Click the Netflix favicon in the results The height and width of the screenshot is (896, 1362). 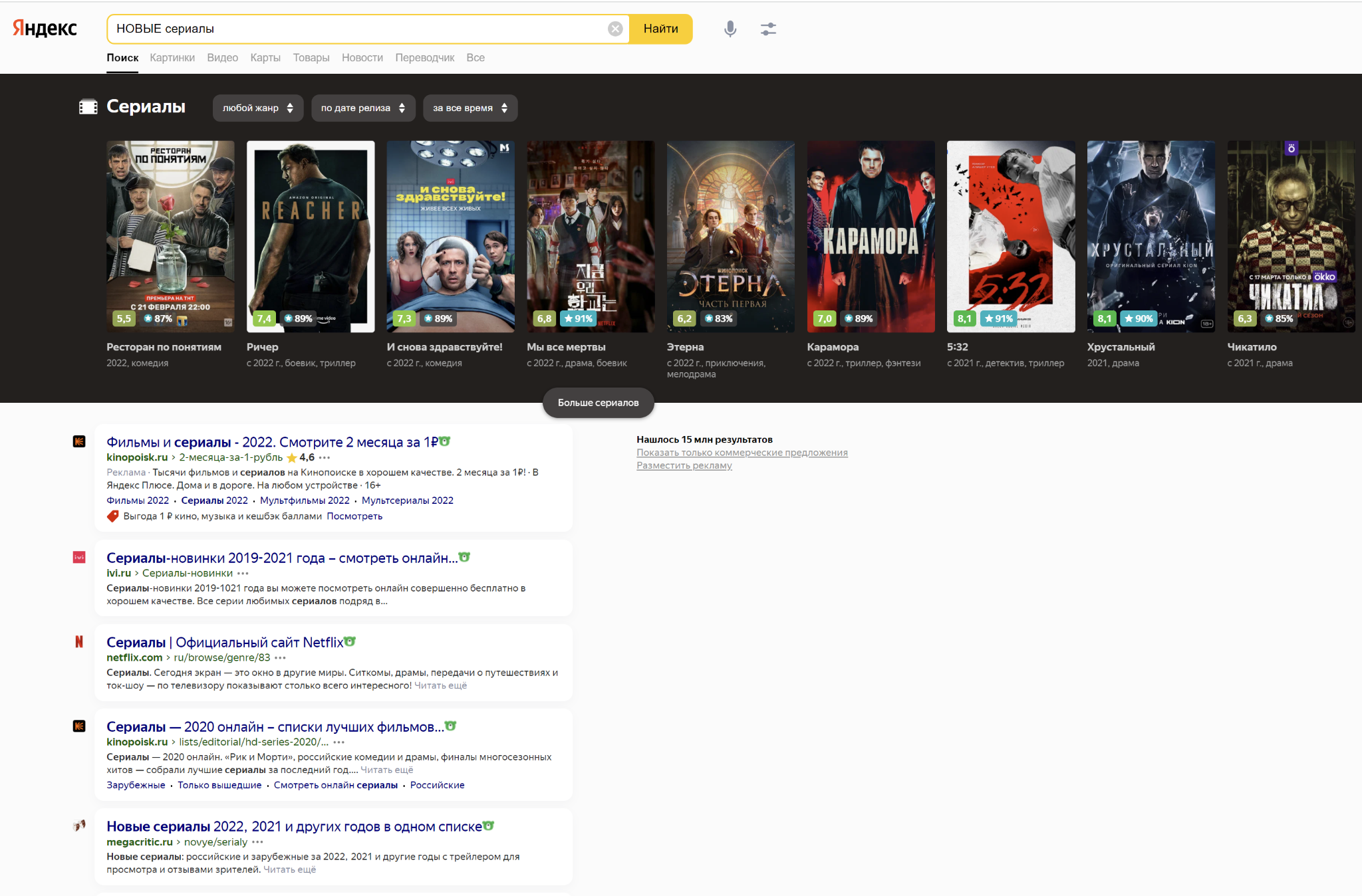point(79,641)
